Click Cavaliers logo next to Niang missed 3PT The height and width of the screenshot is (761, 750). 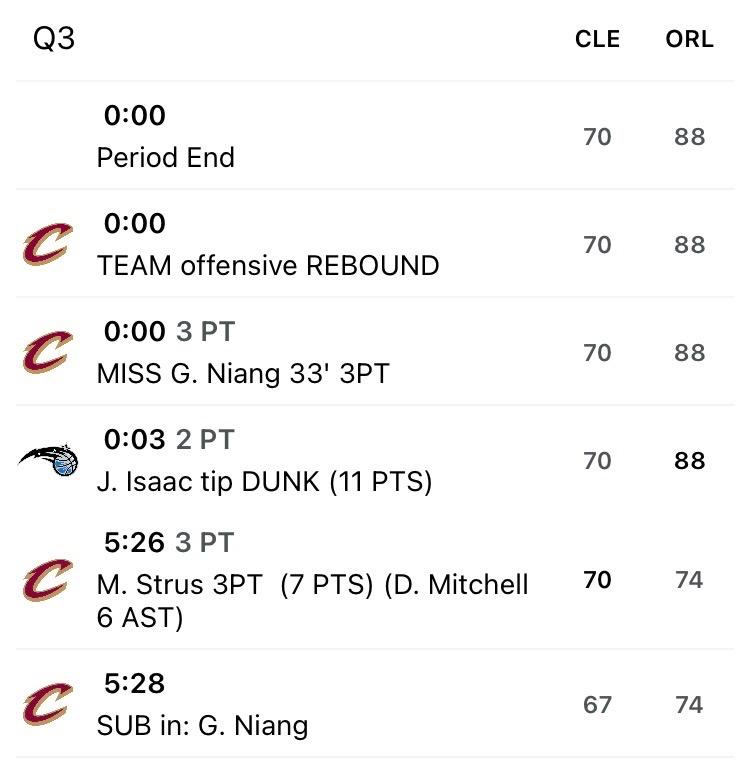pos(48,353)
